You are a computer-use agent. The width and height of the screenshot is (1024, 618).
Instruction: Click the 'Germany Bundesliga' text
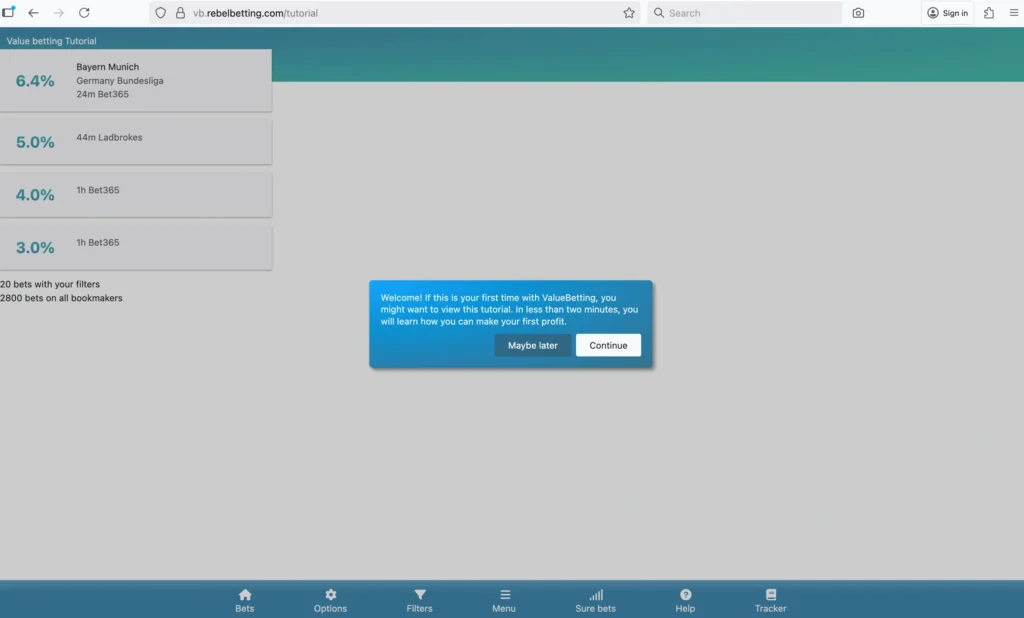(x=120, y=80)
